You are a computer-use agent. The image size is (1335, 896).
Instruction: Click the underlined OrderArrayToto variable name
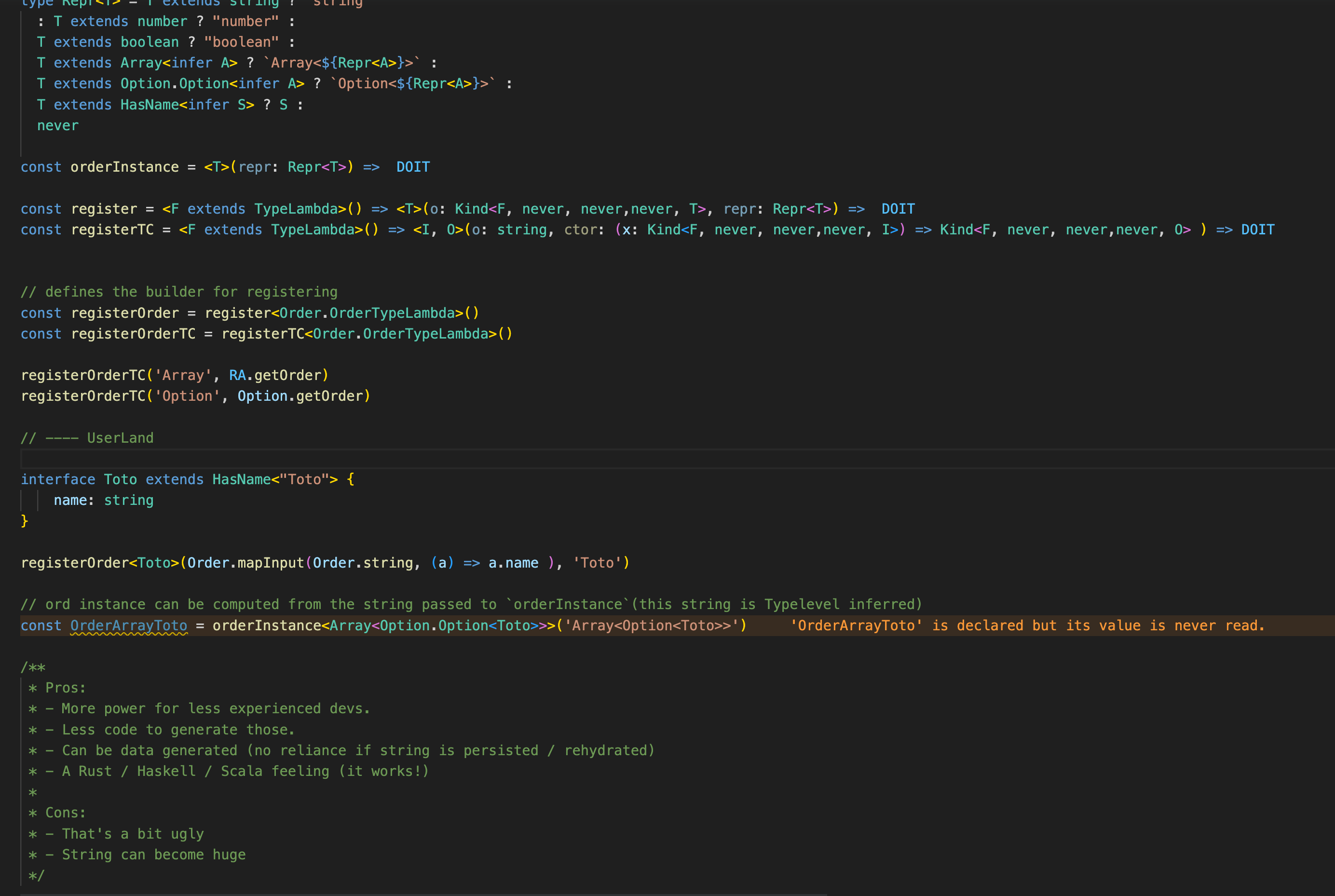128,625
